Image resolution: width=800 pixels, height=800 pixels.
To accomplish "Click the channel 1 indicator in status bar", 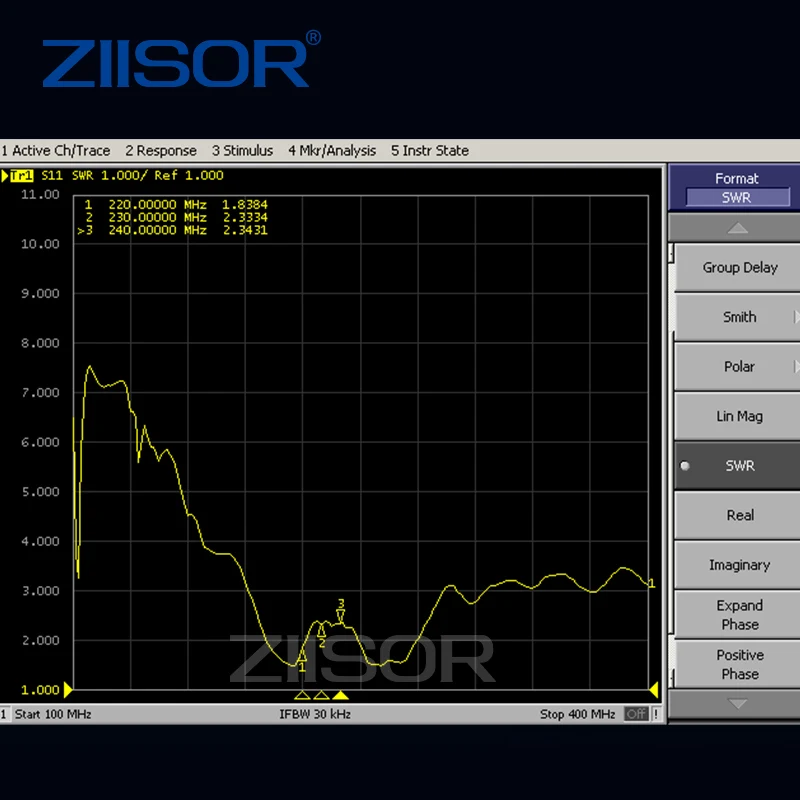I will point(4,714).
